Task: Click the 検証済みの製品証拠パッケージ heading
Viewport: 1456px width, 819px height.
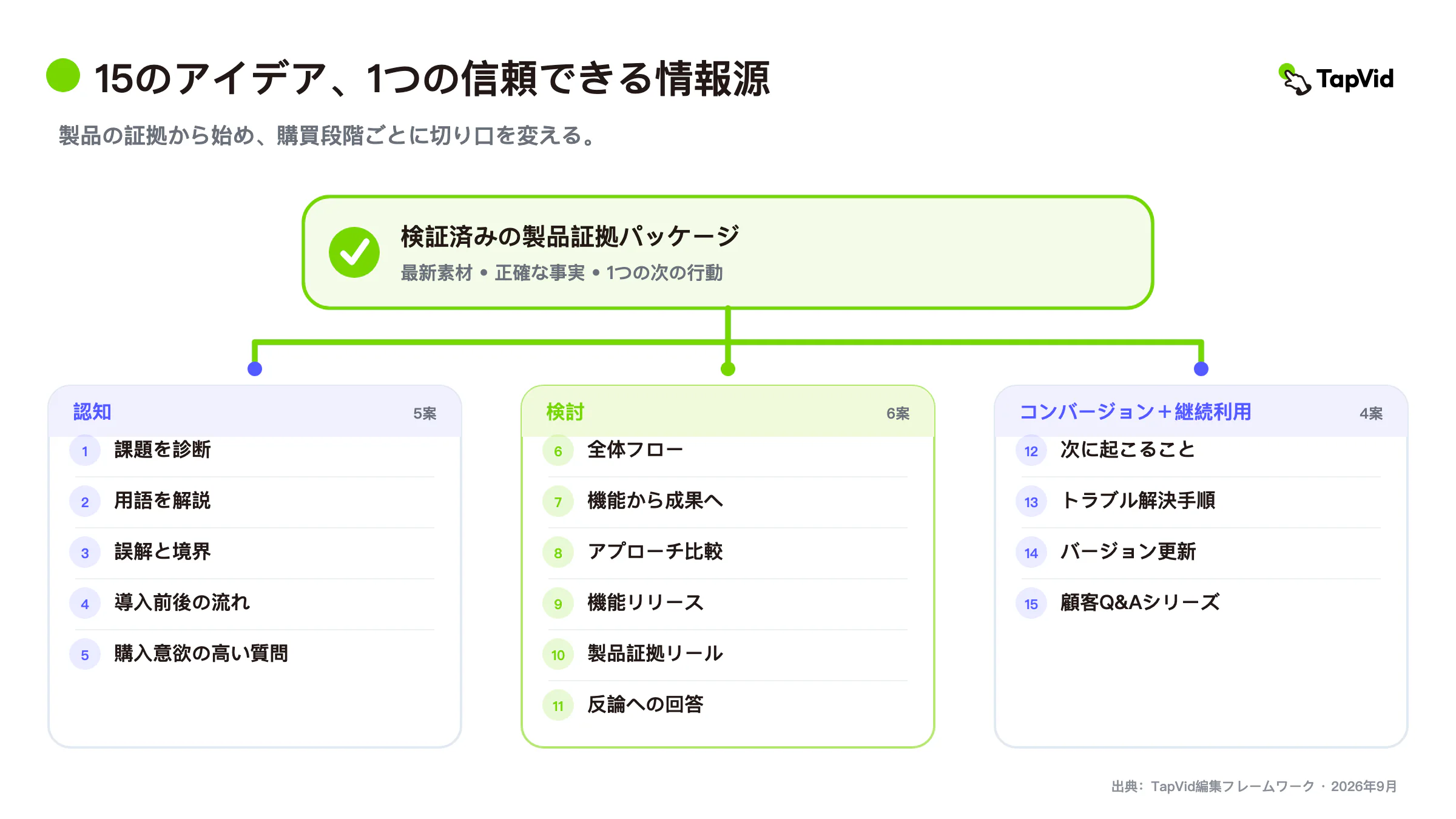Action: 570,237
